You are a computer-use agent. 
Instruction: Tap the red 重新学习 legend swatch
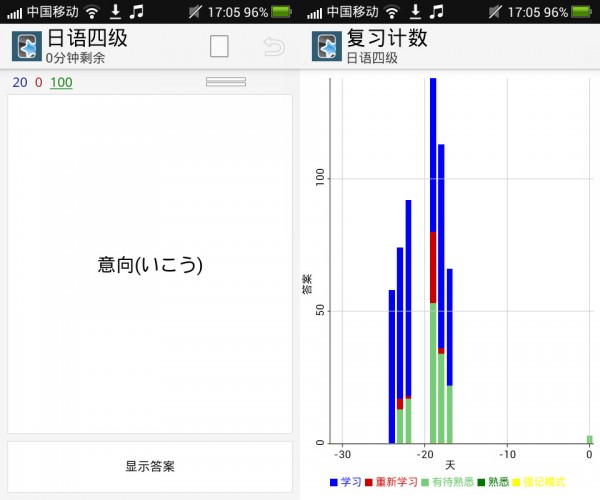(368, 482)
